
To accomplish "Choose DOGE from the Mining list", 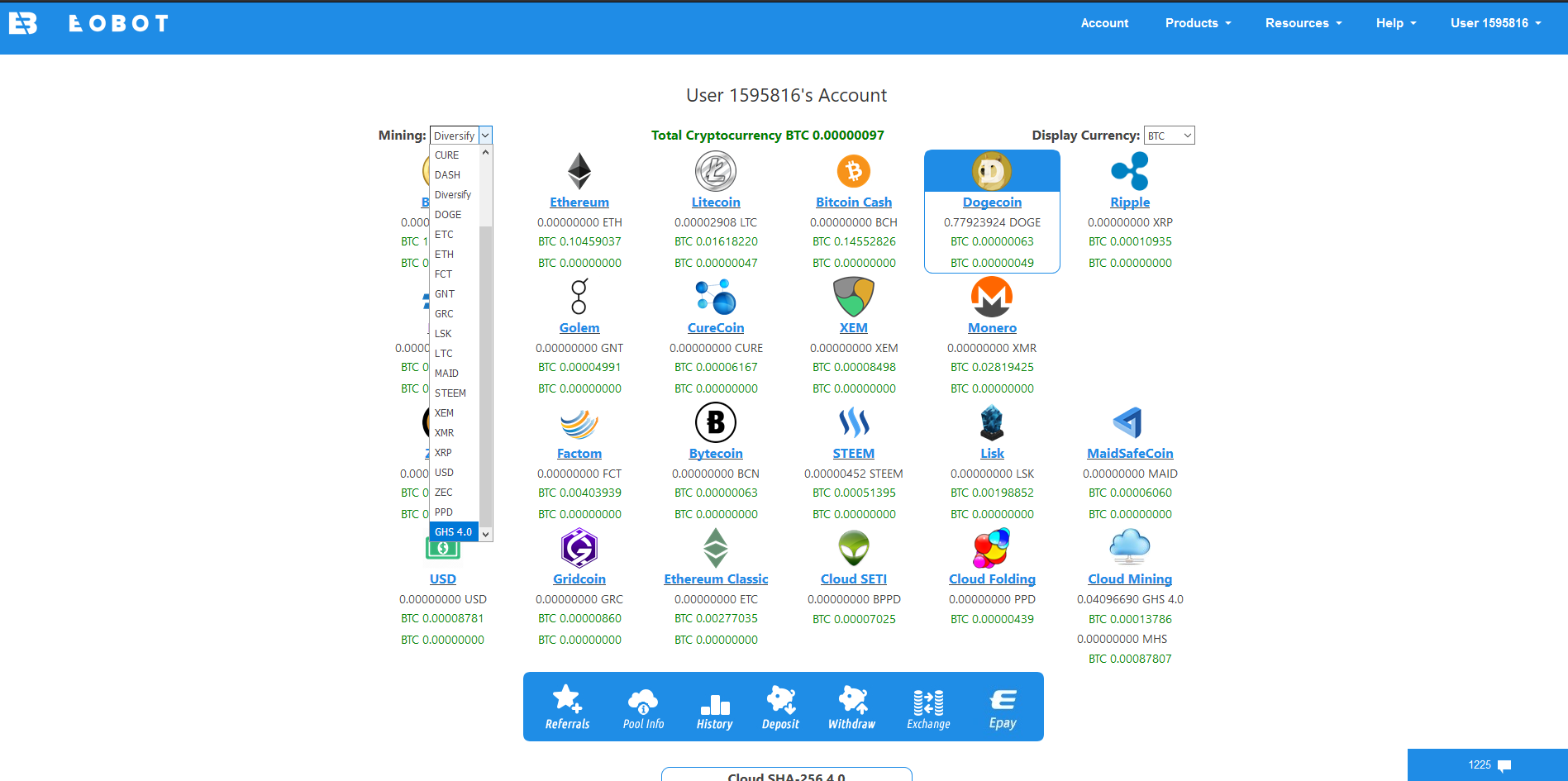I will [x=454, y=215].
